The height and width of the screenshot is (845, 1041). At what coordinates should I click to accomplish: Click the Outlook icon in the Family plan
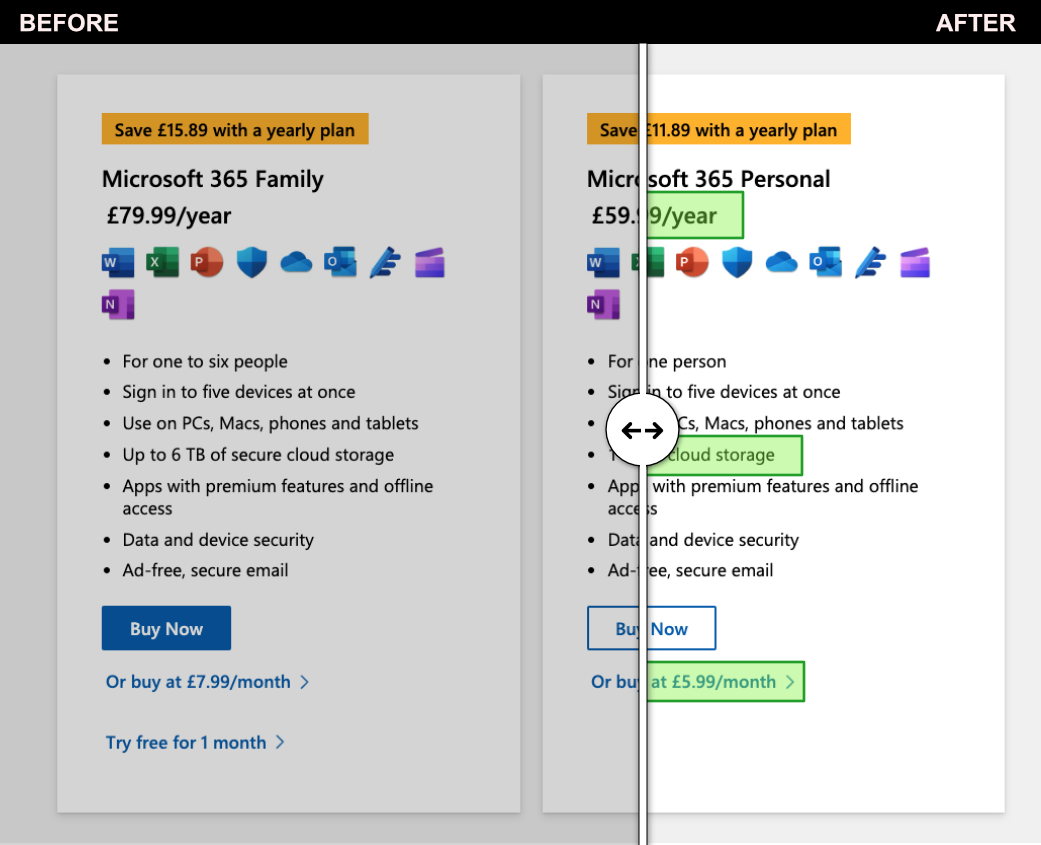pos(340,263)
